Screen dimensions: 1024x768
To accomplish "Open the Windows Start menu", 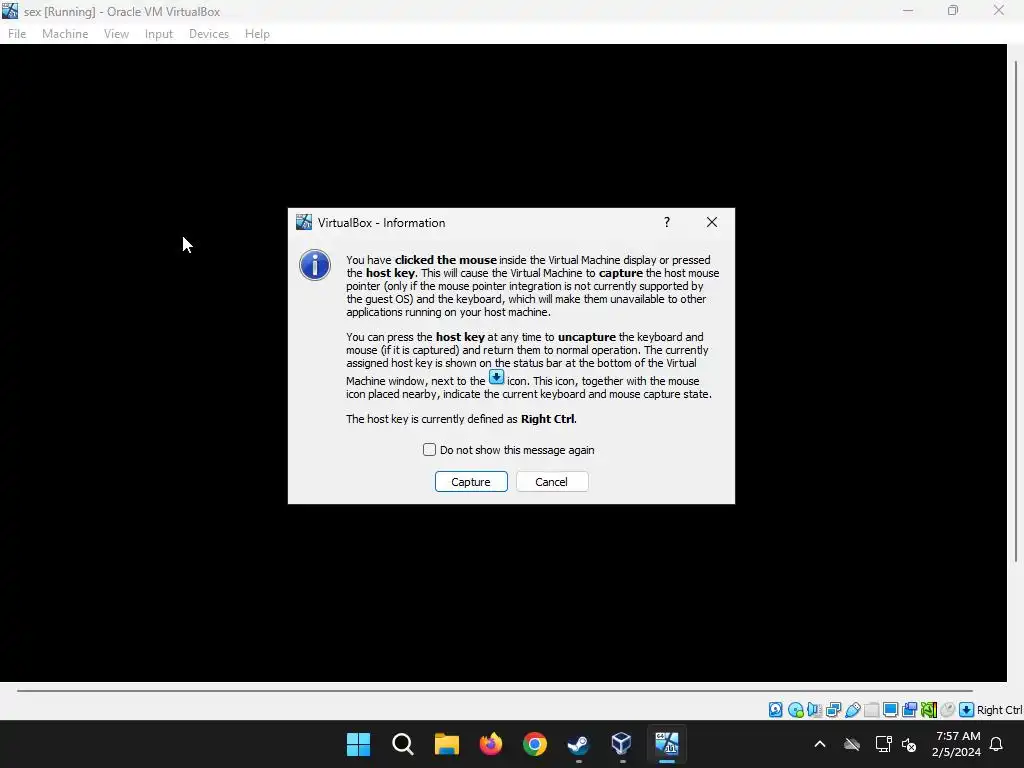I will [x=358, y=744].
